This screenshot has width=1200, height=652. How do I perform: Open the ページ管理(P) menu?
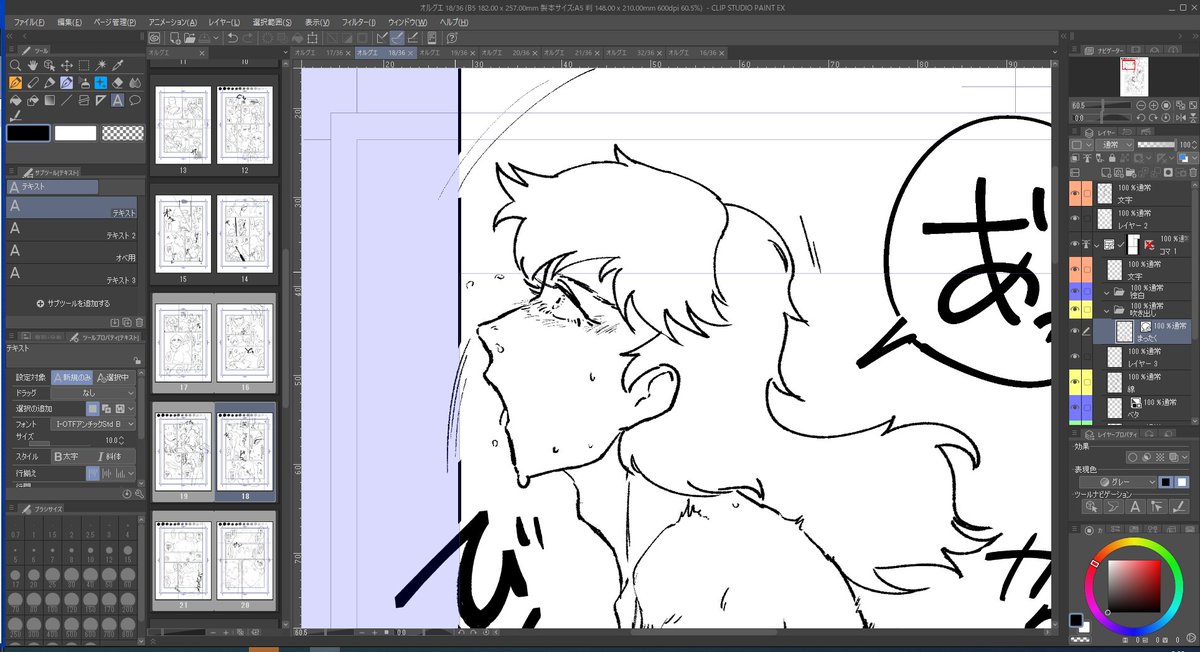(115, 21)
